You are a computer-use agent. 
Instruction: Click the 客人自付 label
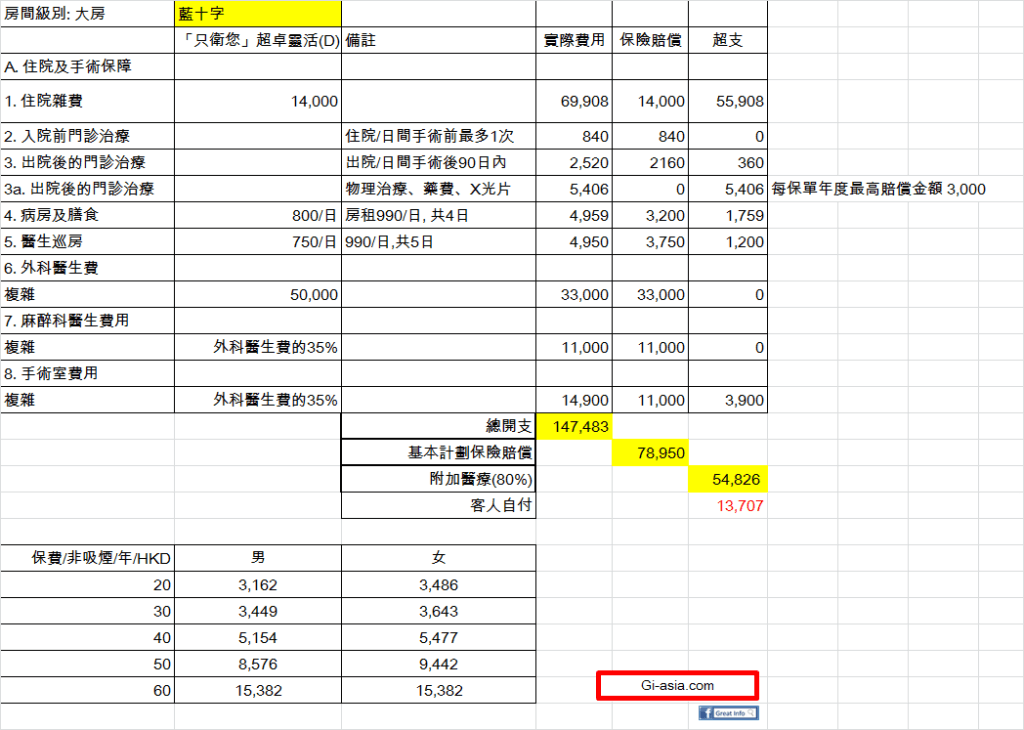pyautogui.click(x=501, y=505)
